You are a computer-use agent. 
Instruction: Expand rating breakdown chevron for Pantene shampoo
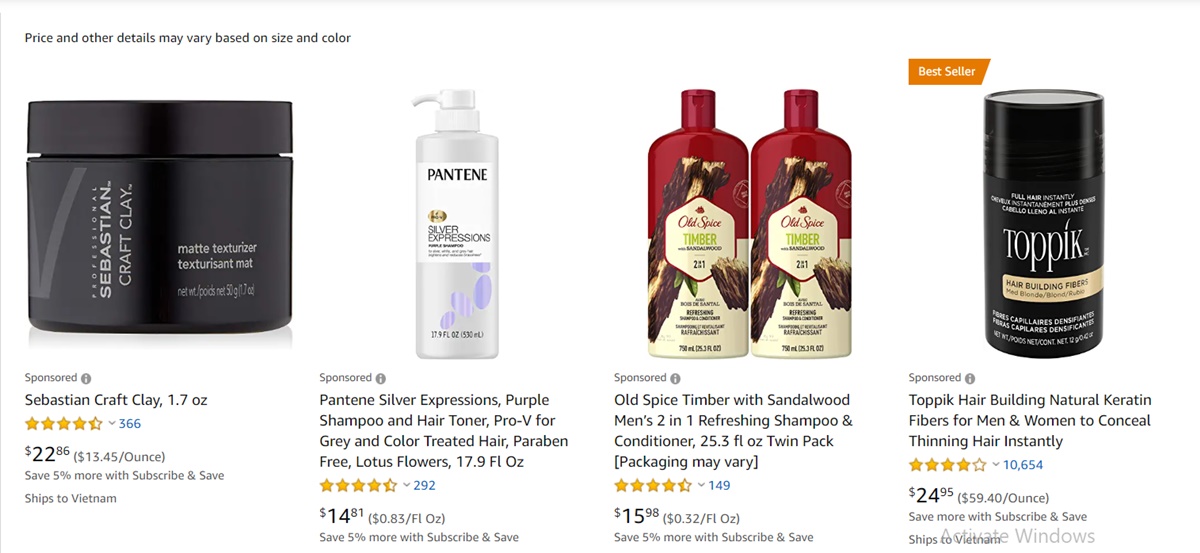pos(406,486)
